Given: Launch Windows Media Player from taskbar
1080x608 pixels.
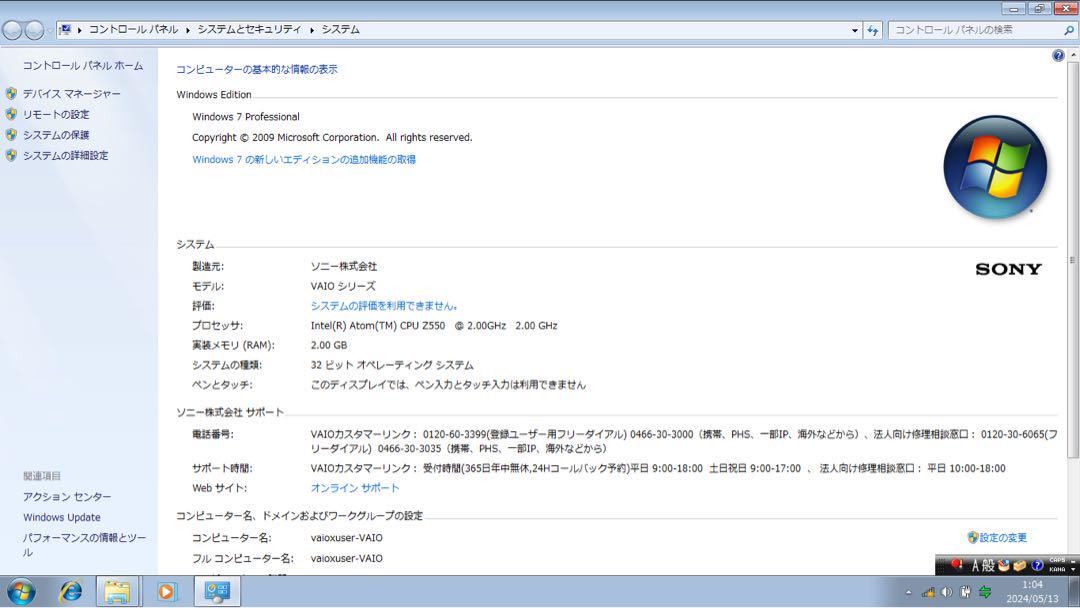Looking at the screenshot, I should pyautogui.click(x=167, y=591).
